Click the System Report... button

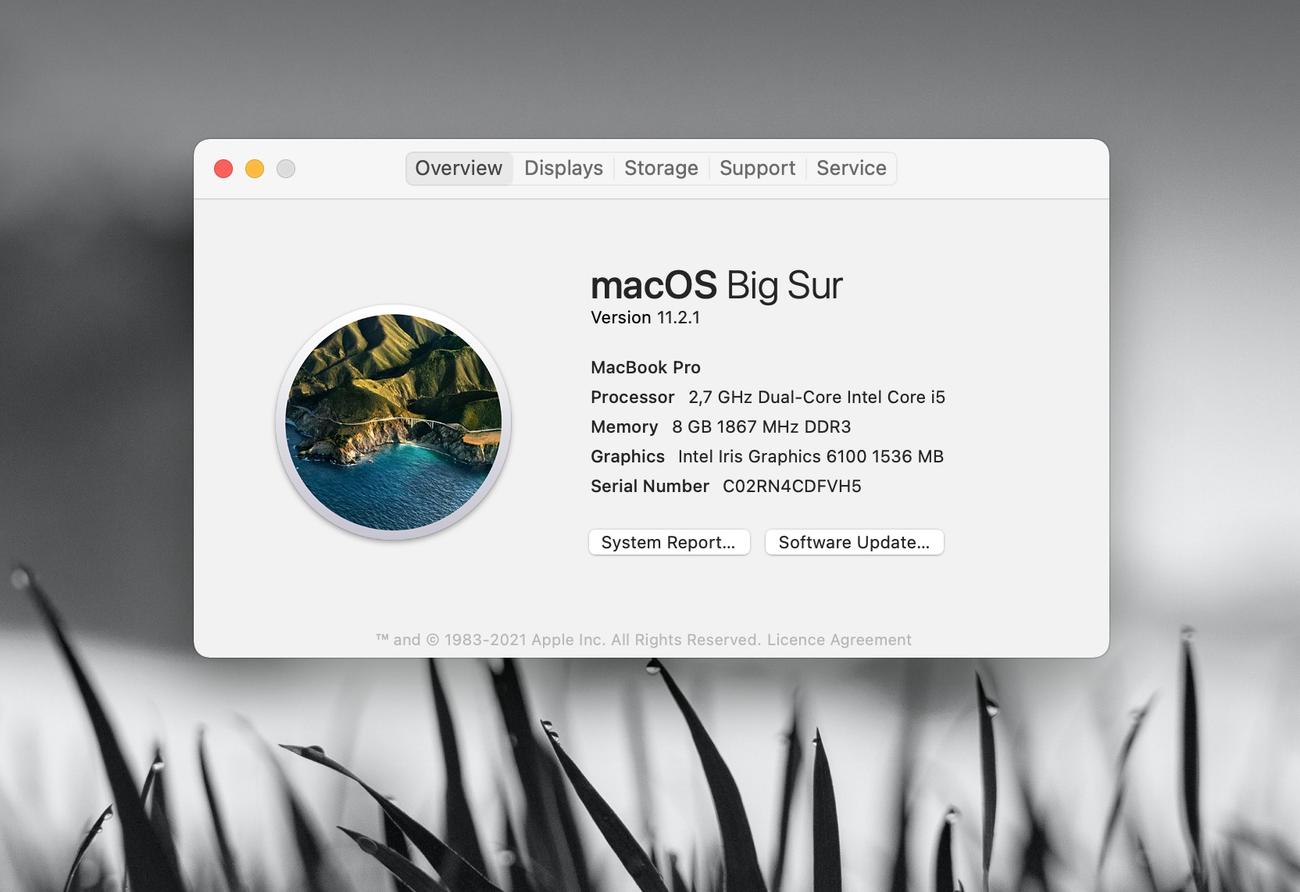pos(669,542)
